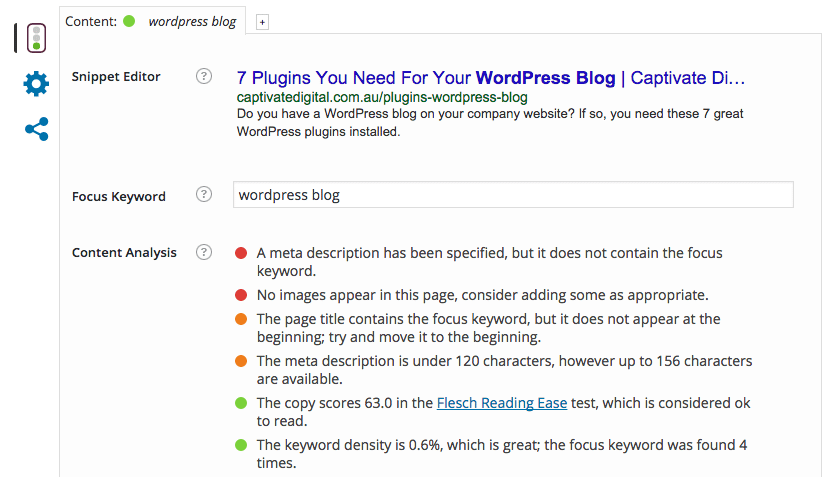Select 'No images appear in this page' message
The width and height of the screenshot is (832, 477).
coord(483,295)
